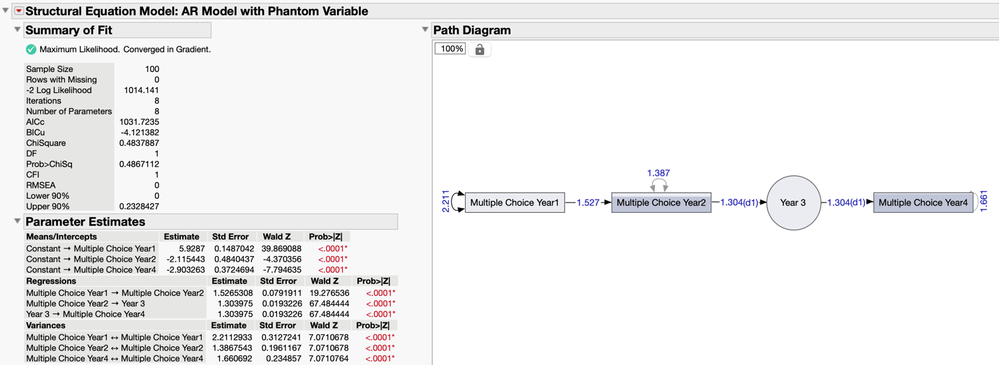Select the Multiple Choice Year1 node

tap(515, 203)
